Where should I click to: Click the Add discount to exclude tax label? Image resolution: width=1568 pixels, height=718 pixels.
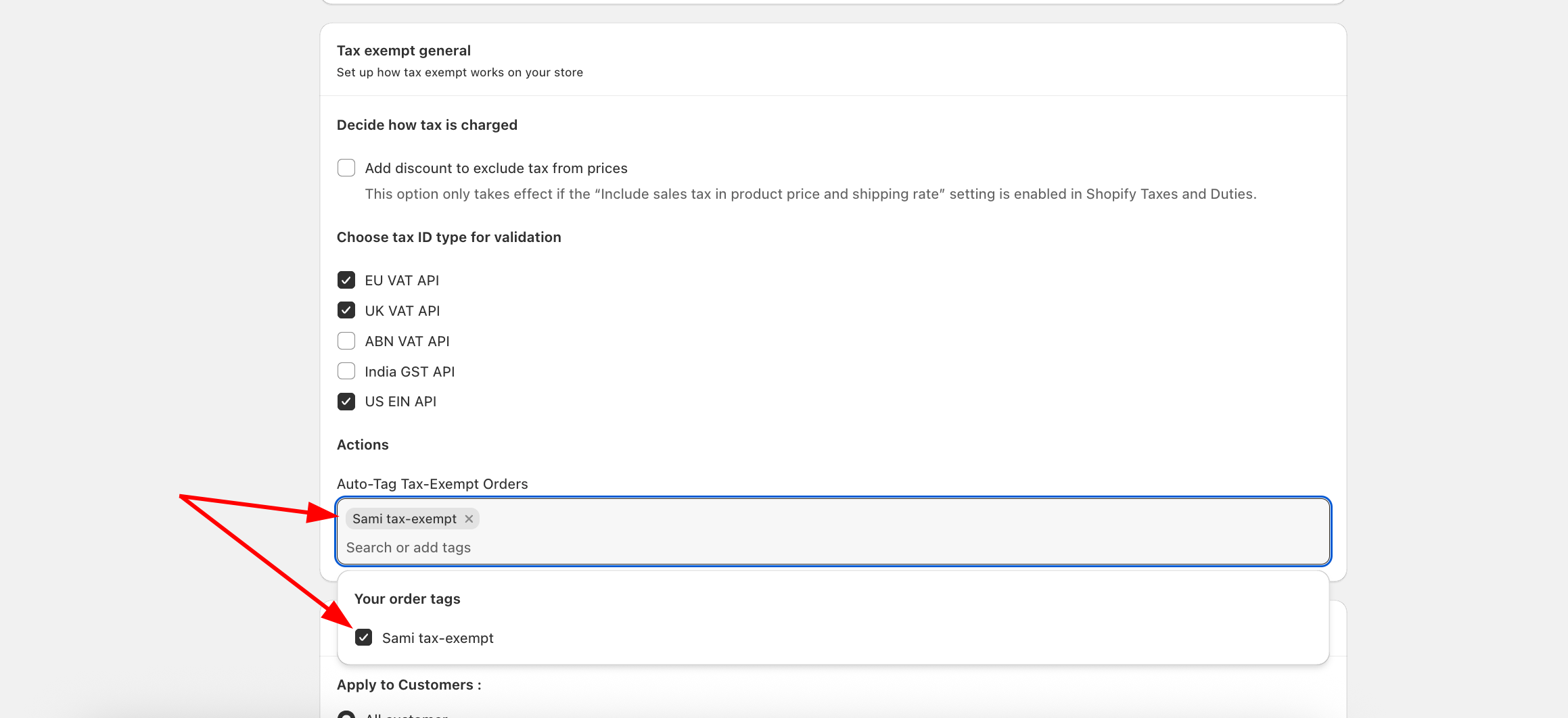click(496, 168)
